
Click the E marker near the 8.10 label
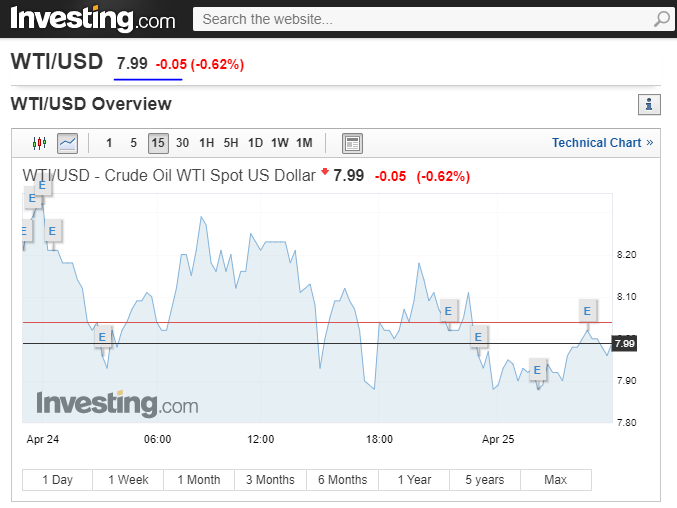[587, 311]
